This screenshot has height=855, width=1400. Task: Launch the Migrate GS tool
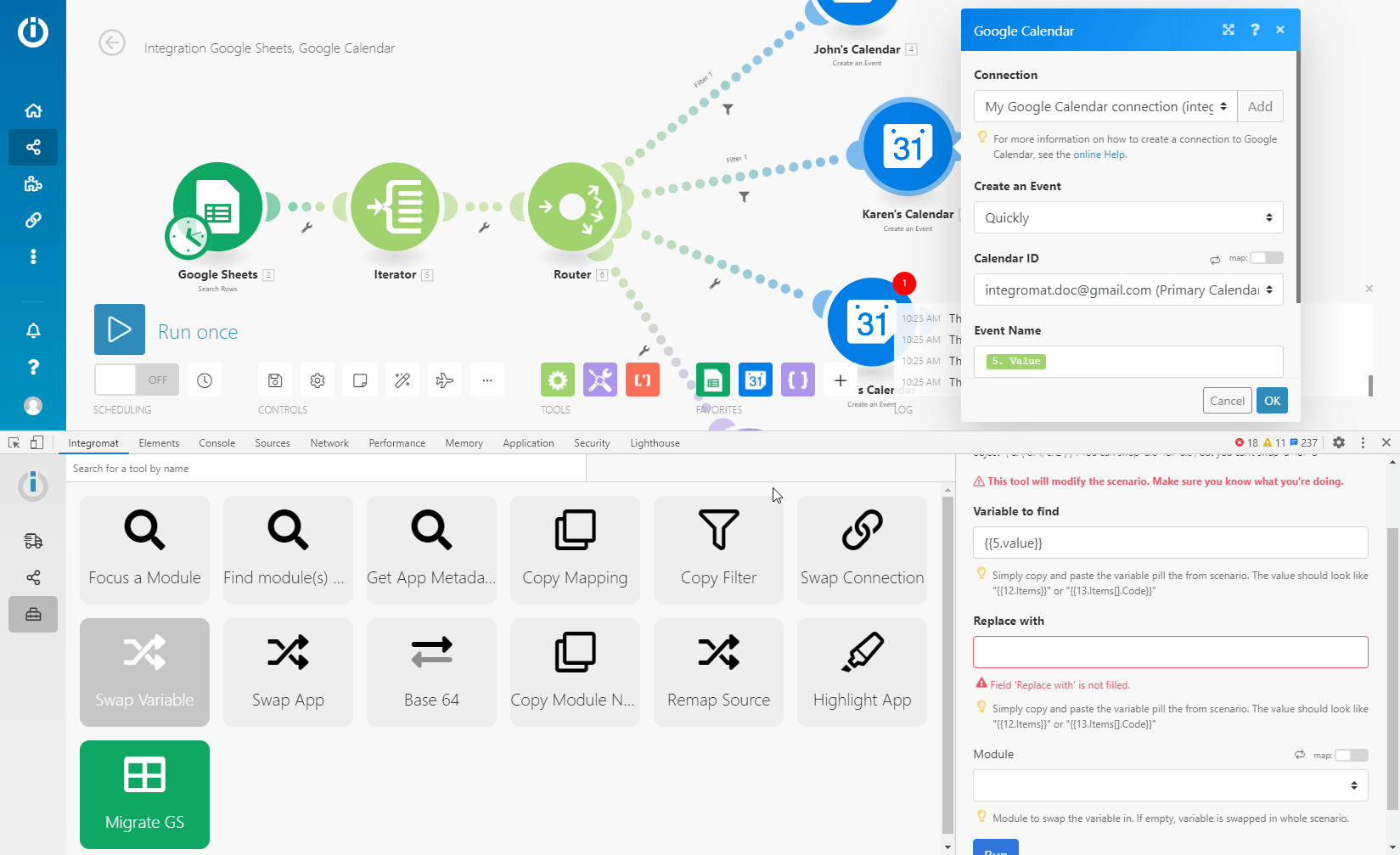click(x=144, y=794)
